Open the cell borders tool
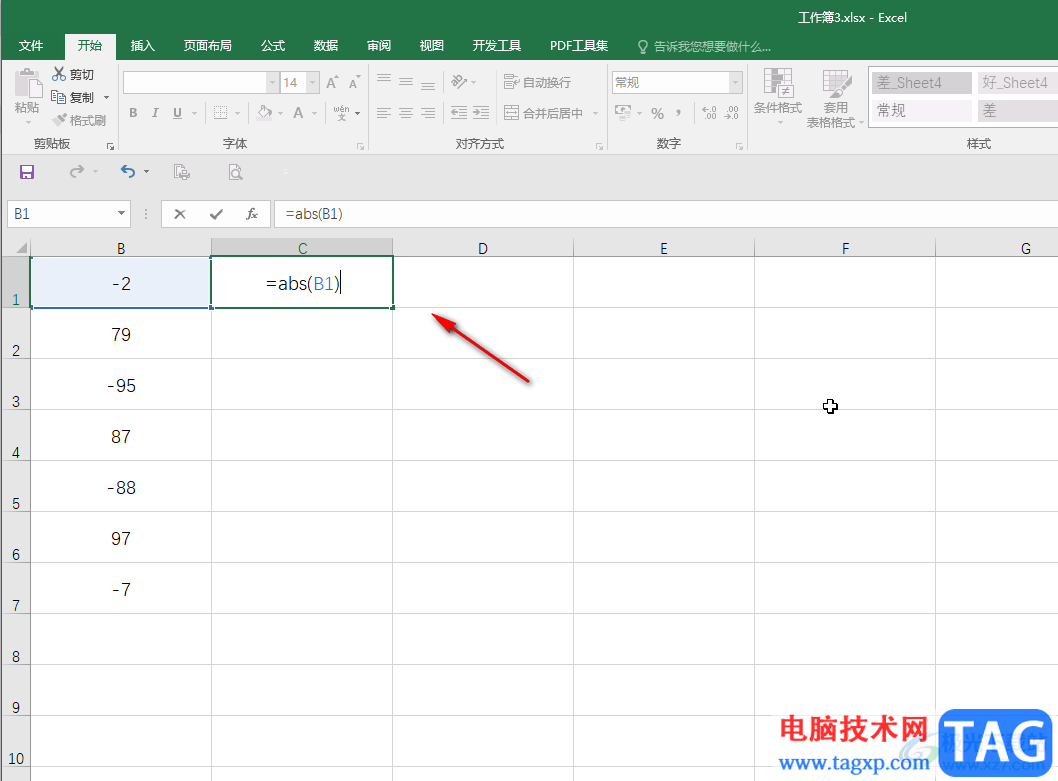Screen dimensions: 1058x781 [x=221, y=113]
